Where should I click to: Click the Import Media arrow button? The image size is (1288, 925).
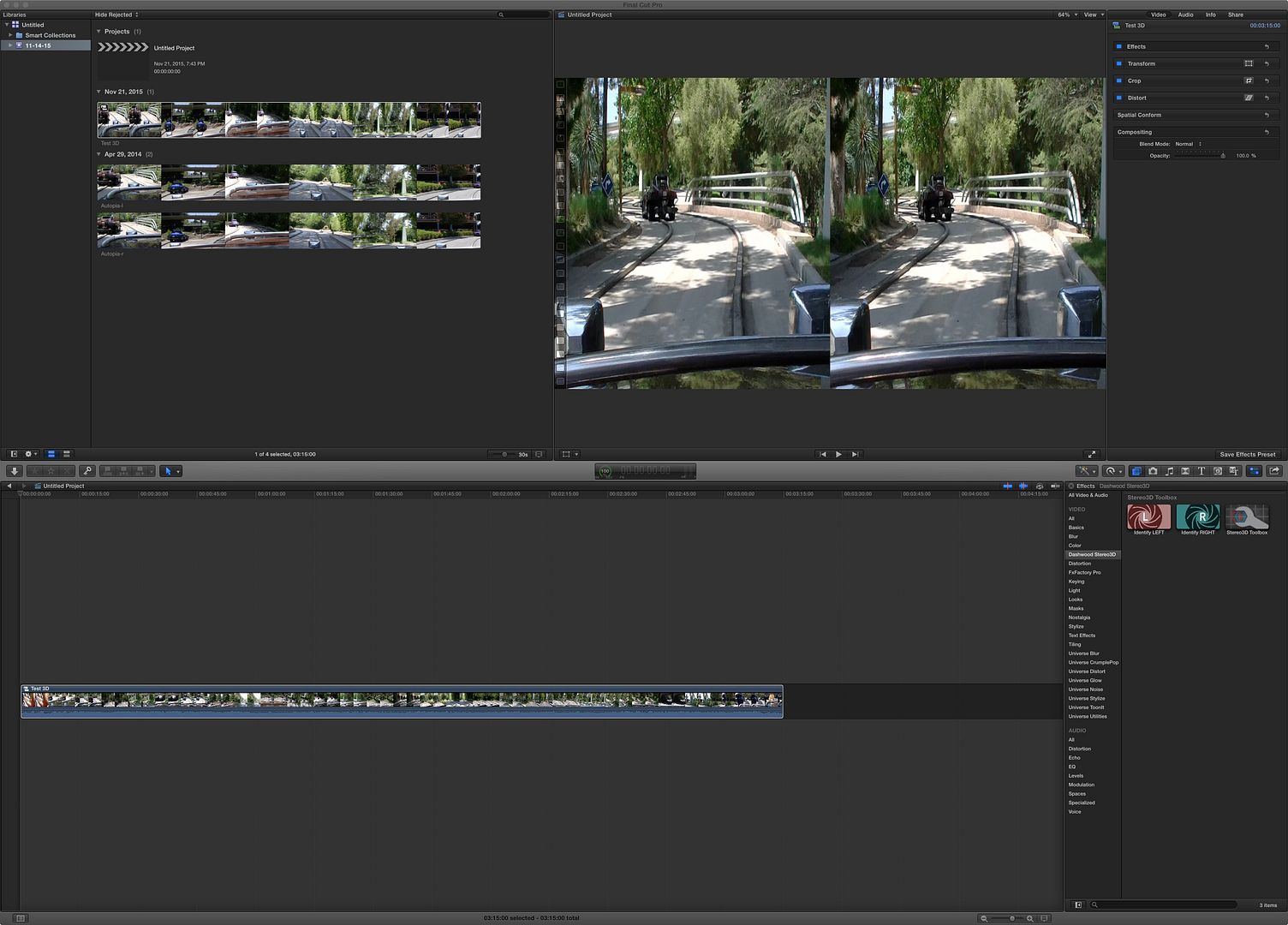coord(15,471)
